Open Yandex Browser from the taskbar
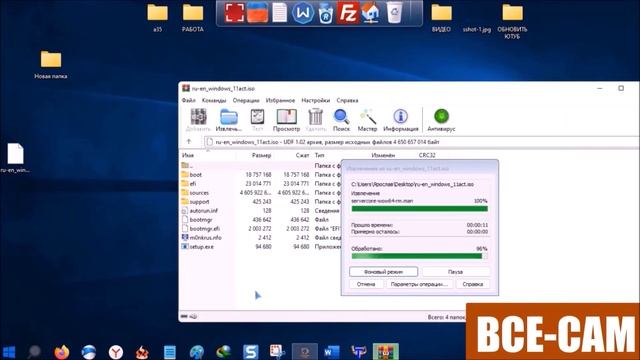640x360 pixels. [116, 351]
